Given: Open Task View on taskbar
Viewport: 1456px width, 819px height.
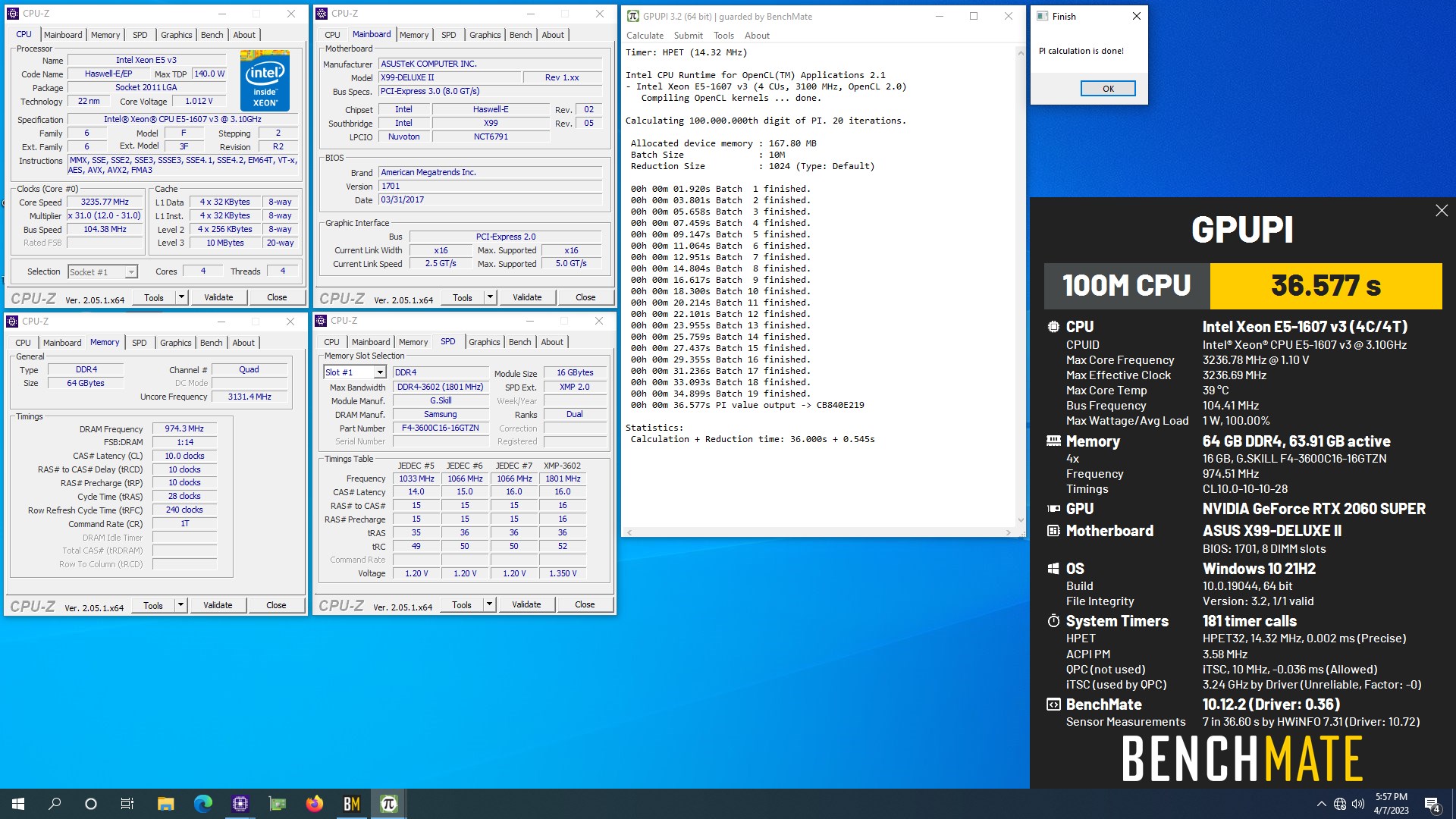Looking at the screenshot, I should (x=127, y=804).
